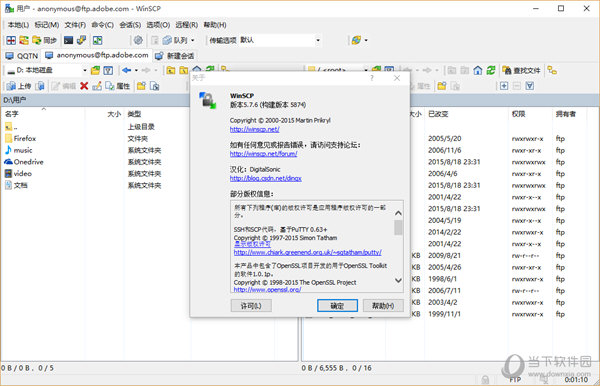Image resolution: width=600 pixels, height=386 pixels.
Task: Click the Compare Directories toolbar icon
Action: pos(11,40)
